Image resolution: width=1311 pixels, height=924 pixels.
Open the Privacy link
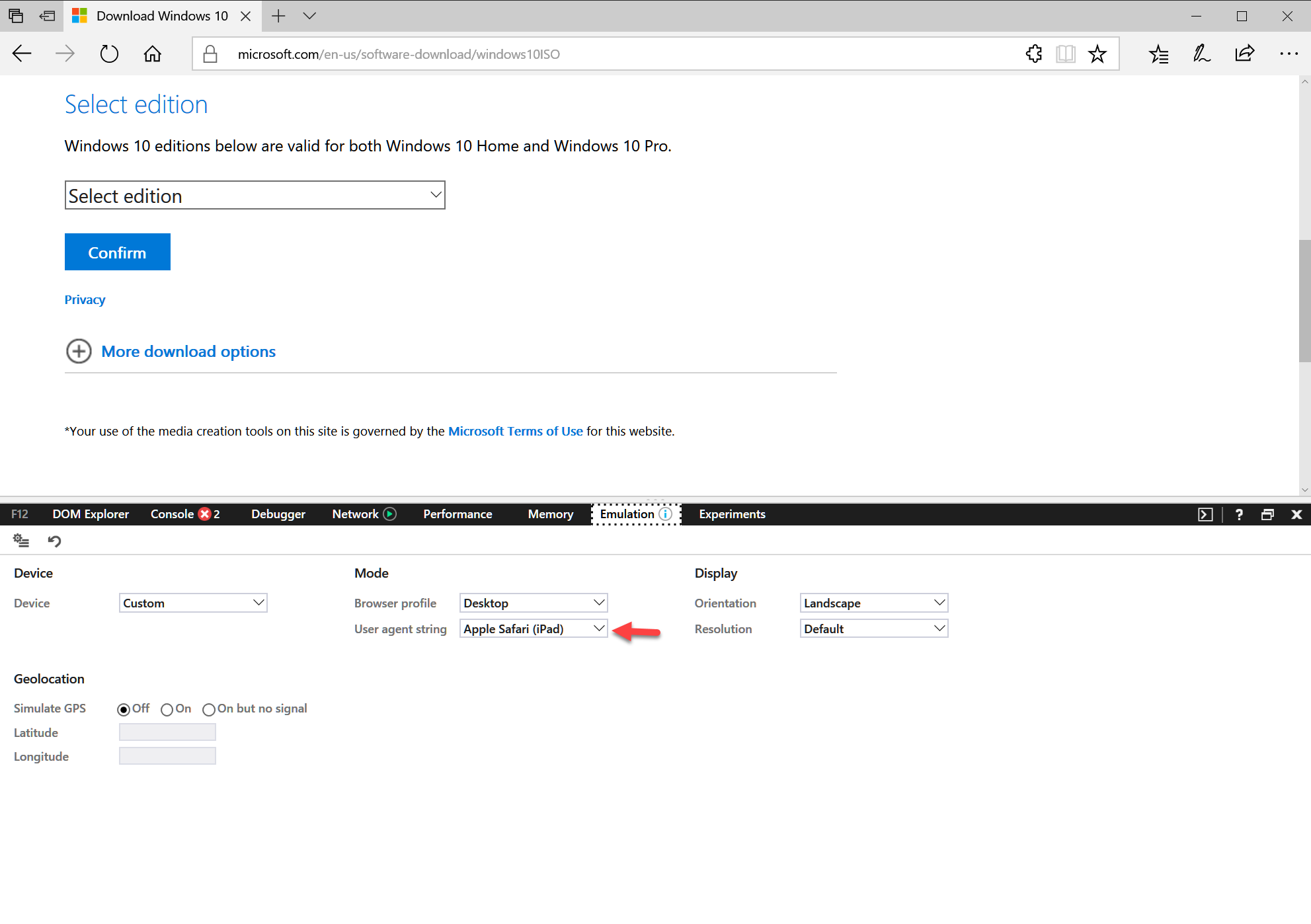click(85, 299)
